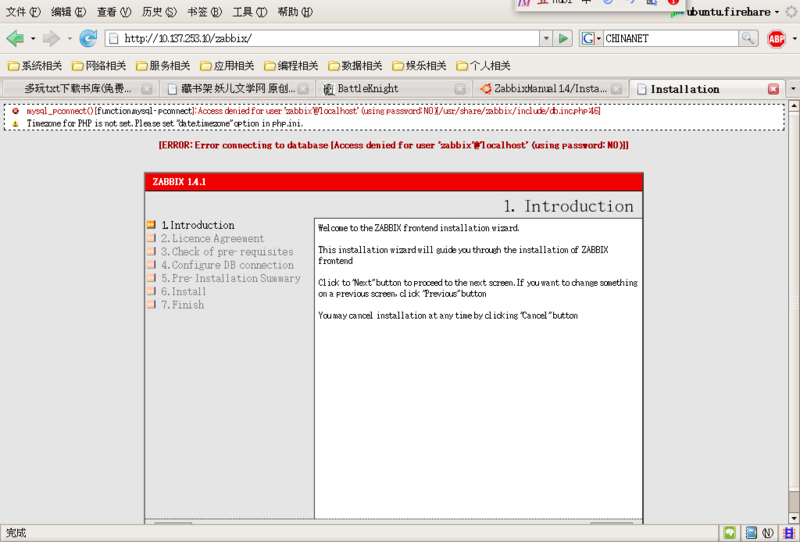
Task: Click the step icon beside 7. Finish
Action: point(152,304)
